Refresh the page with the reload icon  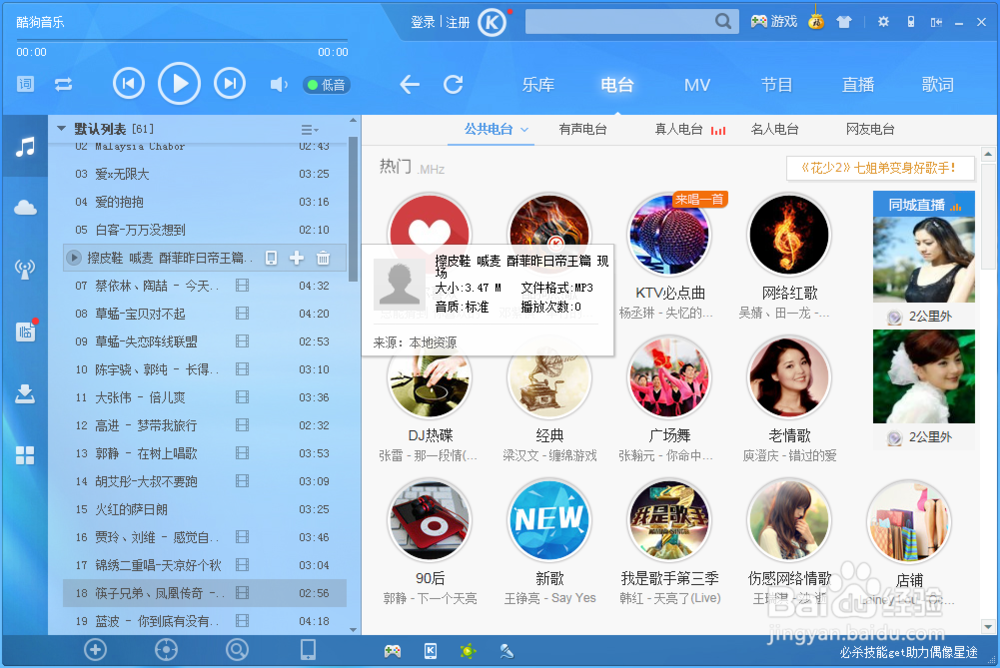tap(453, 84)
